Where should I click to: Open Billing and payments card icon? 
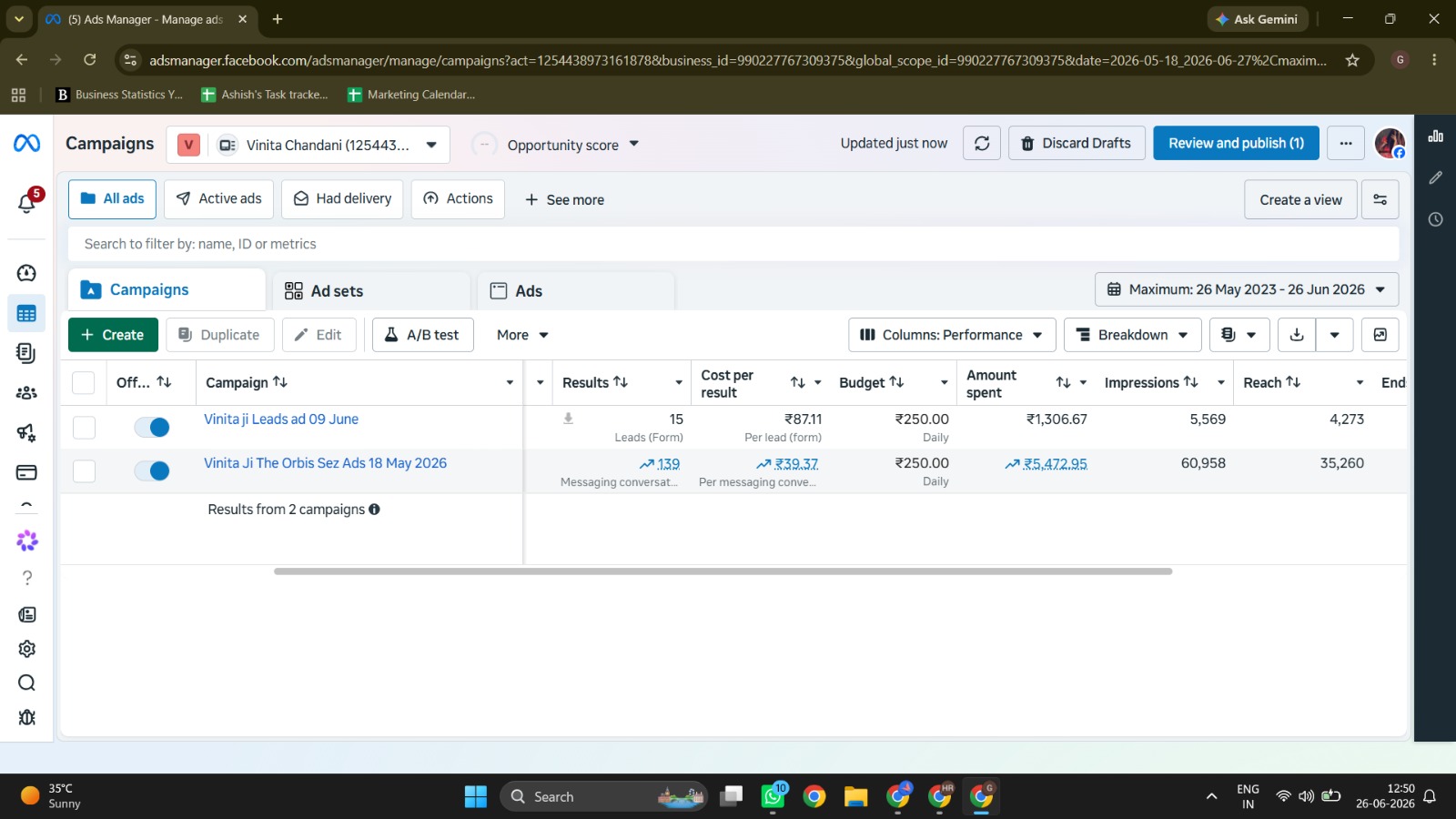click(26, 472)
